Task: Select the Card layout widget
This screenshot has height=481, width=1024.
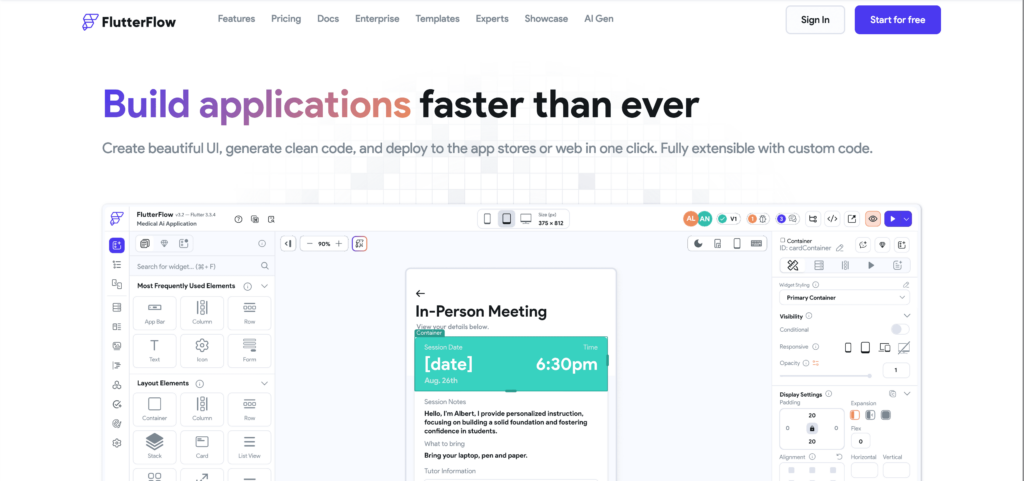Action: tap(202, 448)
